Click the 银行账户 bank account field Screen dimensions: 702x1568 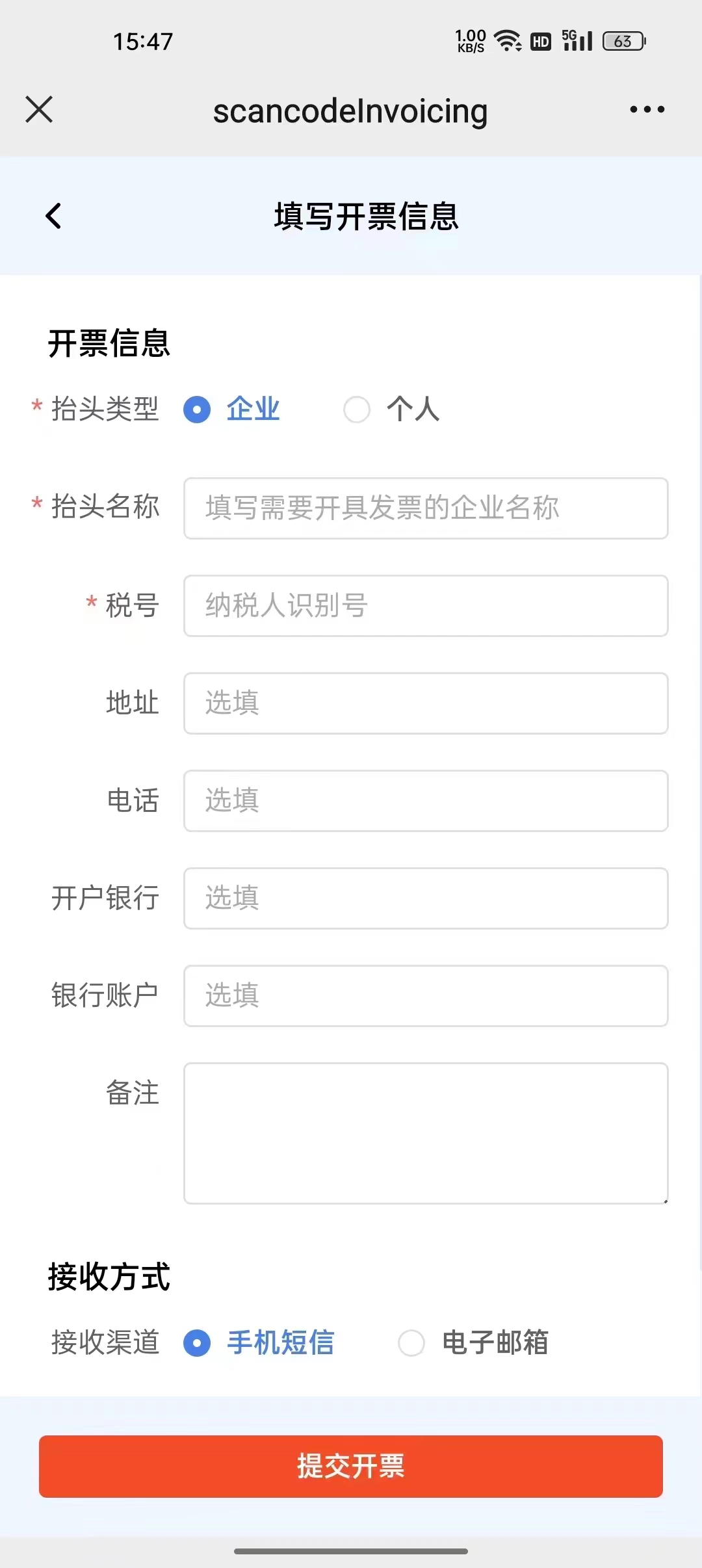point(426,996)
